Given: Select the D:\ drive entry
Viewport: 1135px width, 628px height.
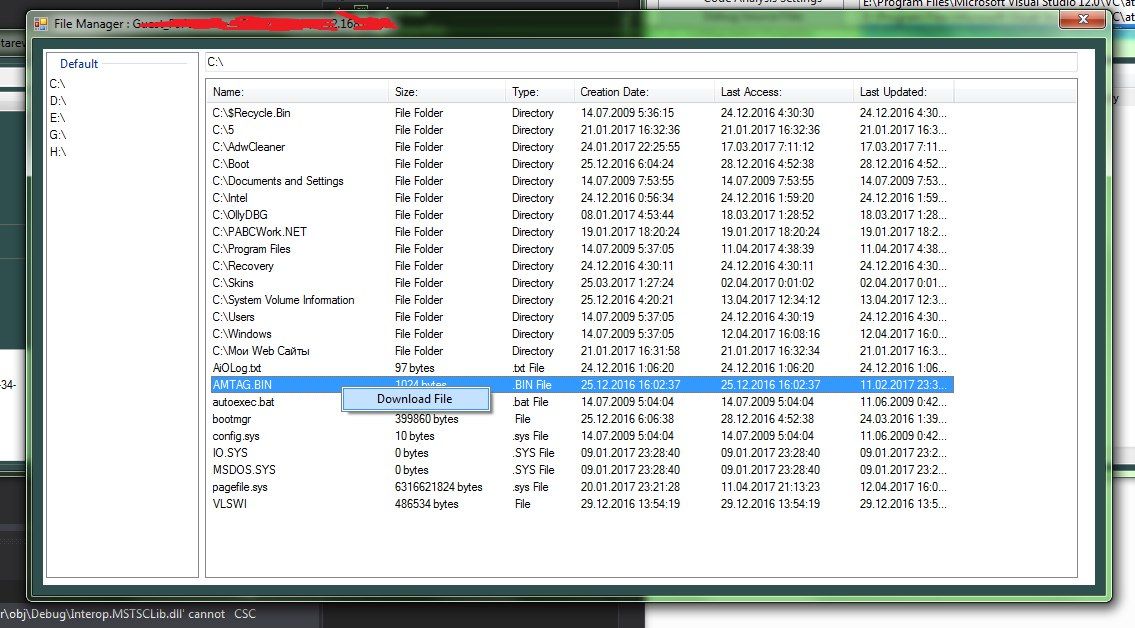Looking at the screenshot, I should tap(58, 101).
